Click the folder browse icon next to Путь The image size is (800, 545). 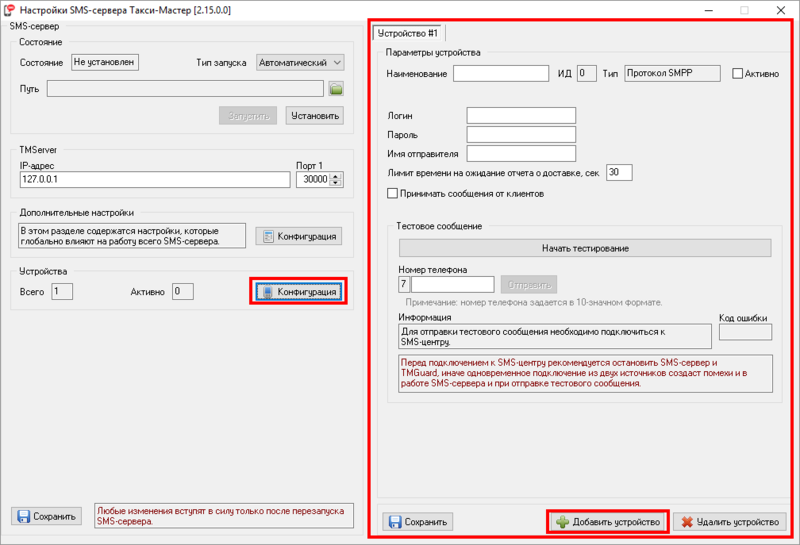pos(336,89)
